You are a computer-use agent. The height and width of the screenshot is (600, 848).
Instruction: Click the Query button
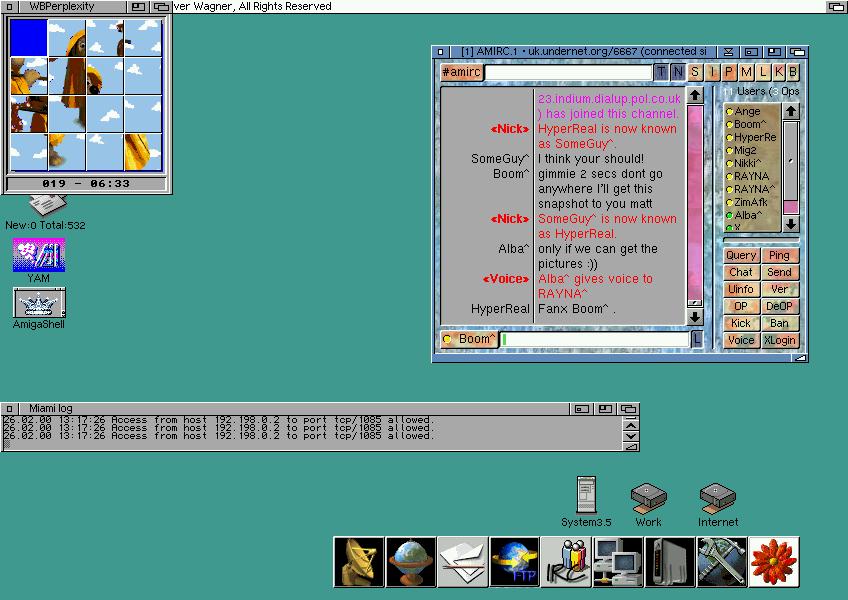[x=741, y=256]
